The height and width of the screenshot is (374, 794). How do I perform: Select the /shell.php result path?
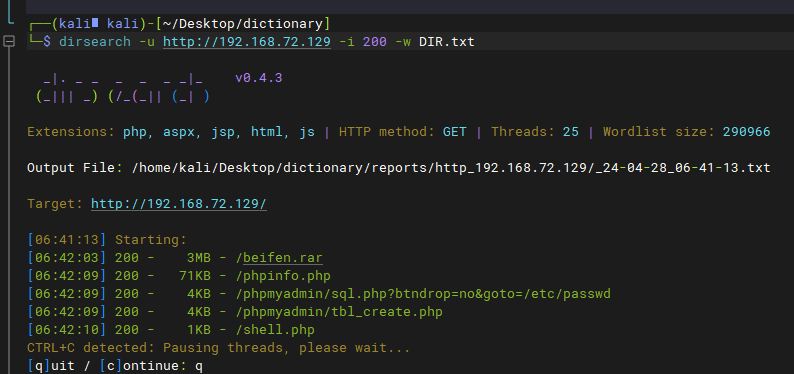[275, 330]
